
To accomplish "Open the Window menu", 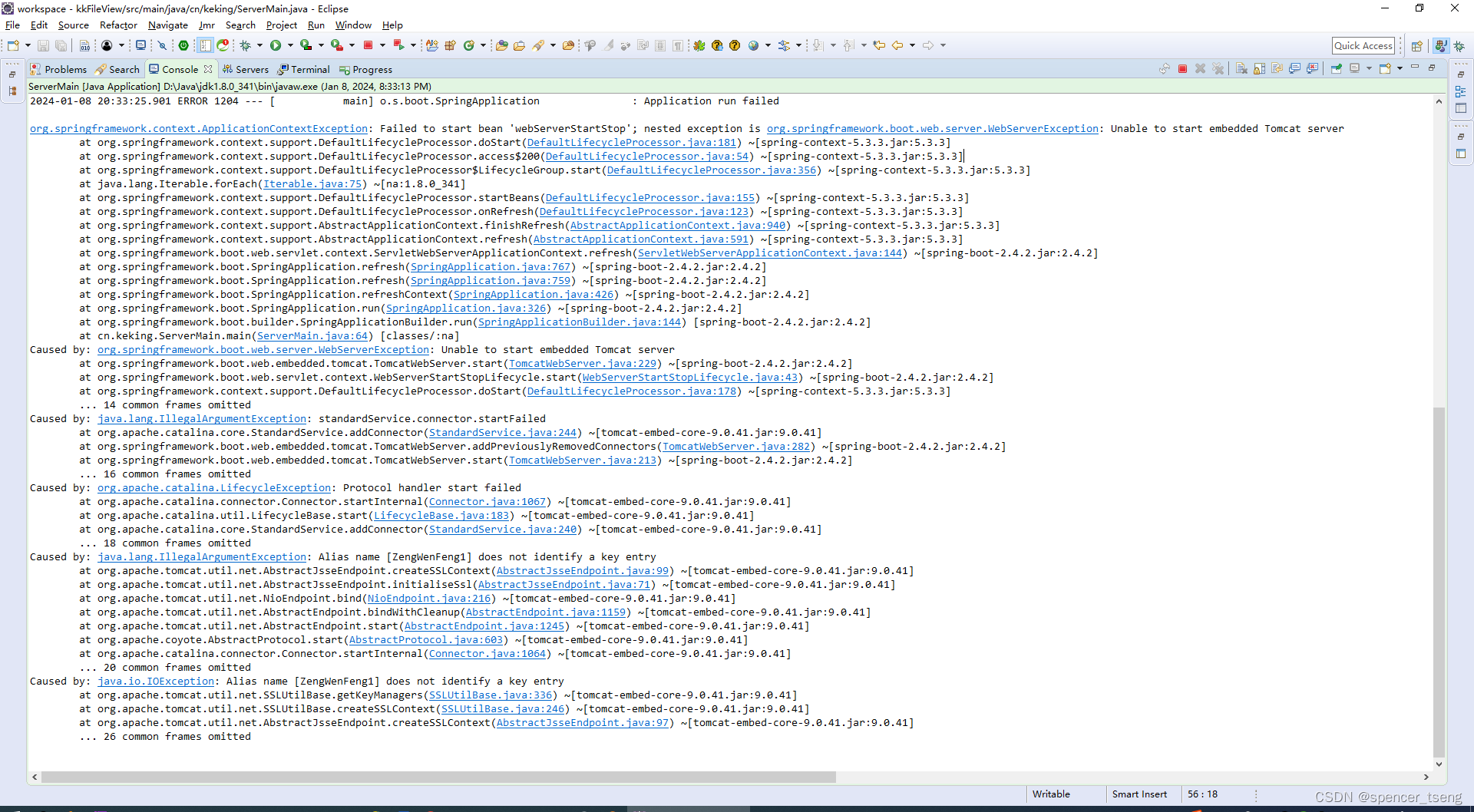I will pos(353,25).
